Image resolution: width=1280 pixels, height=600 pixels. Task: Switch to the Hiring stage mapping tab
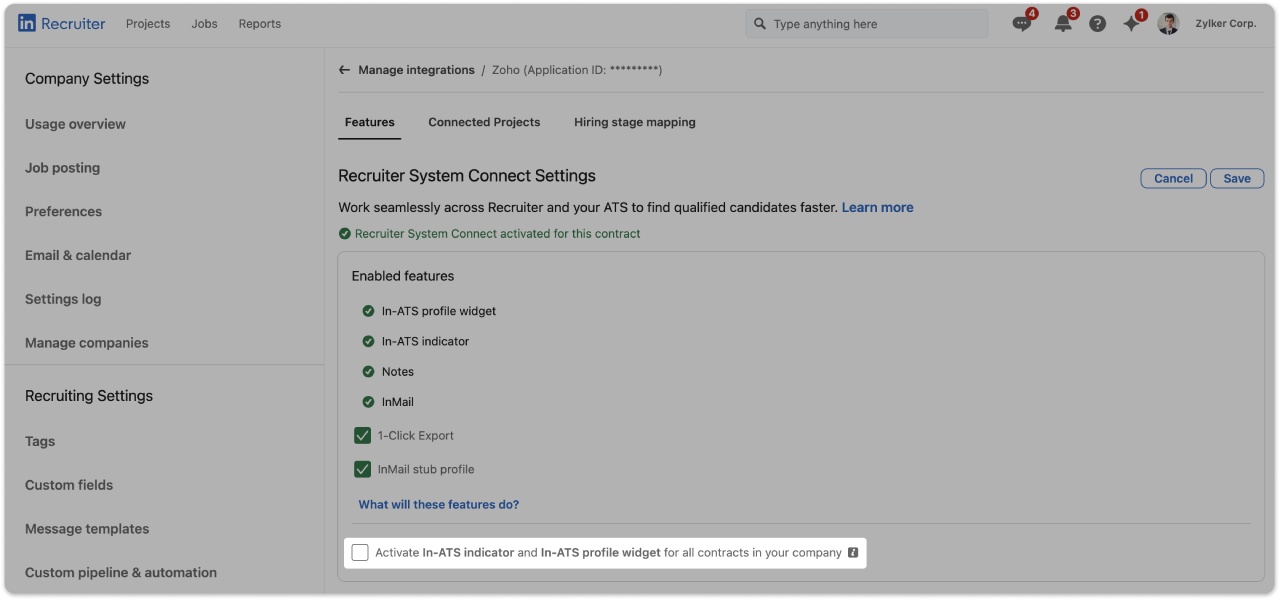point(635,122)
